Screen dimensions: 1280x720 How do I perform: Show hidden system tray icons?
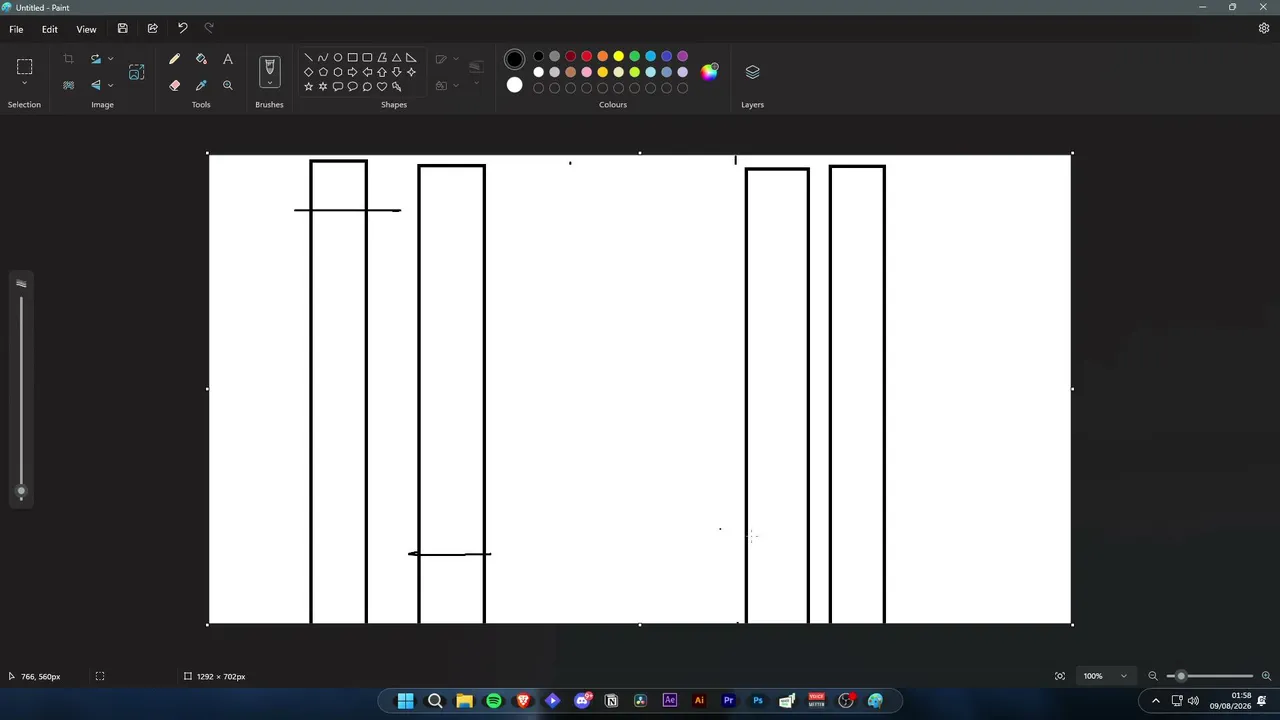pos(1156,701)
